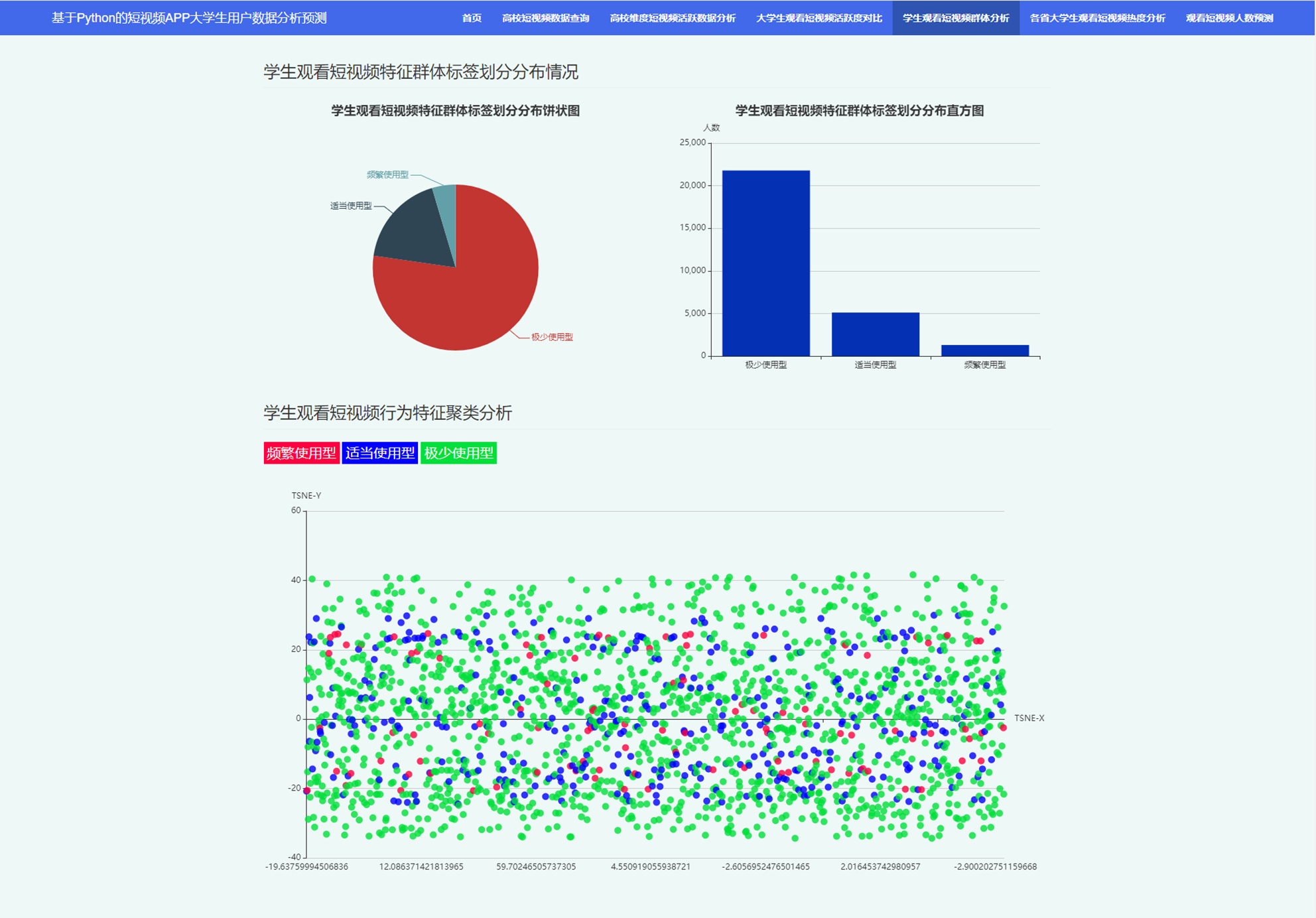The height and width of the screenshot is (918, 1316).
Task: Click the 极少使用型 pie label text
Action: point(552,337)
